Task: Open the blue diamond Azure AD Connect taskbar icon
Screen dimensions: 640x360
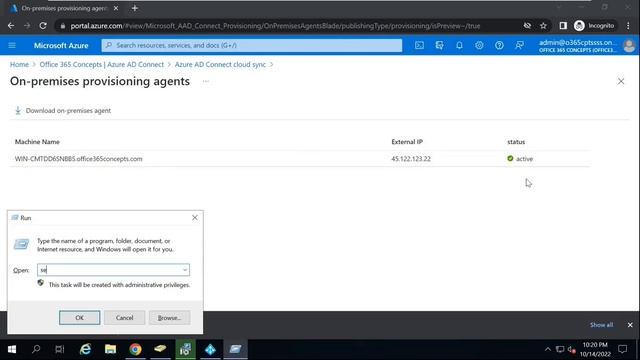Action: (x=210, y=349)
